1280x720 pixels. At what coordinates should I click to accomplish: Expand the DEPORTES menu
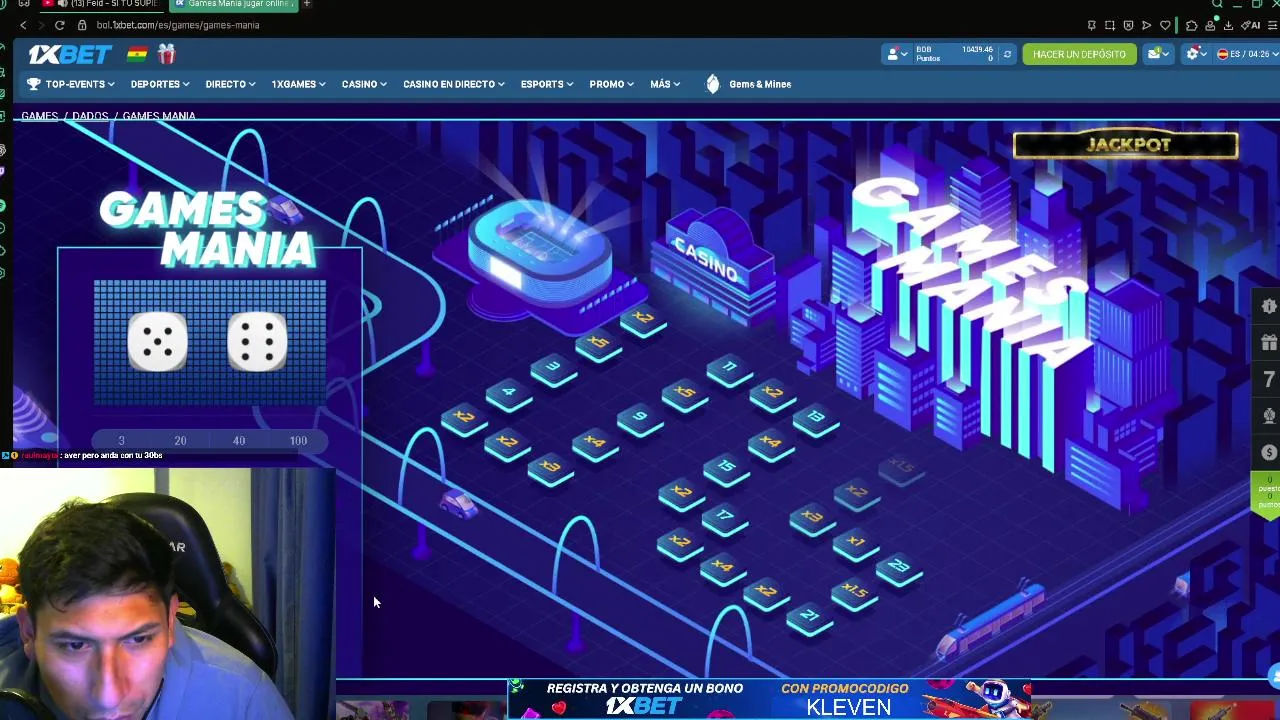click(160, 84)
